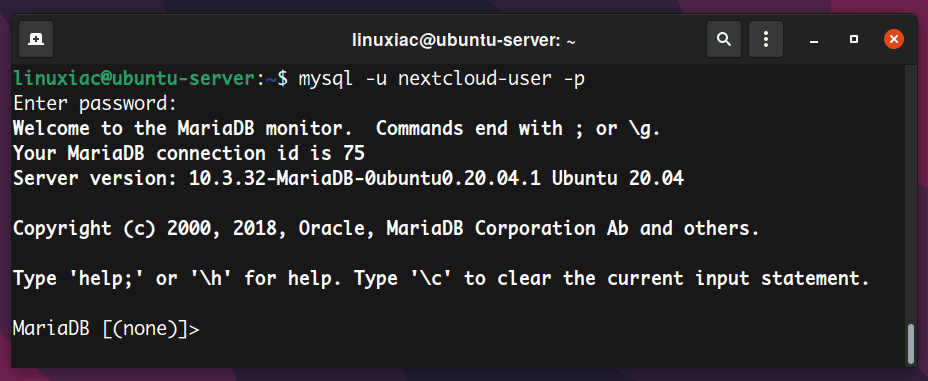Click 'Welcome to the MariaDB monitor' line
928x381 pixels.
189,128
